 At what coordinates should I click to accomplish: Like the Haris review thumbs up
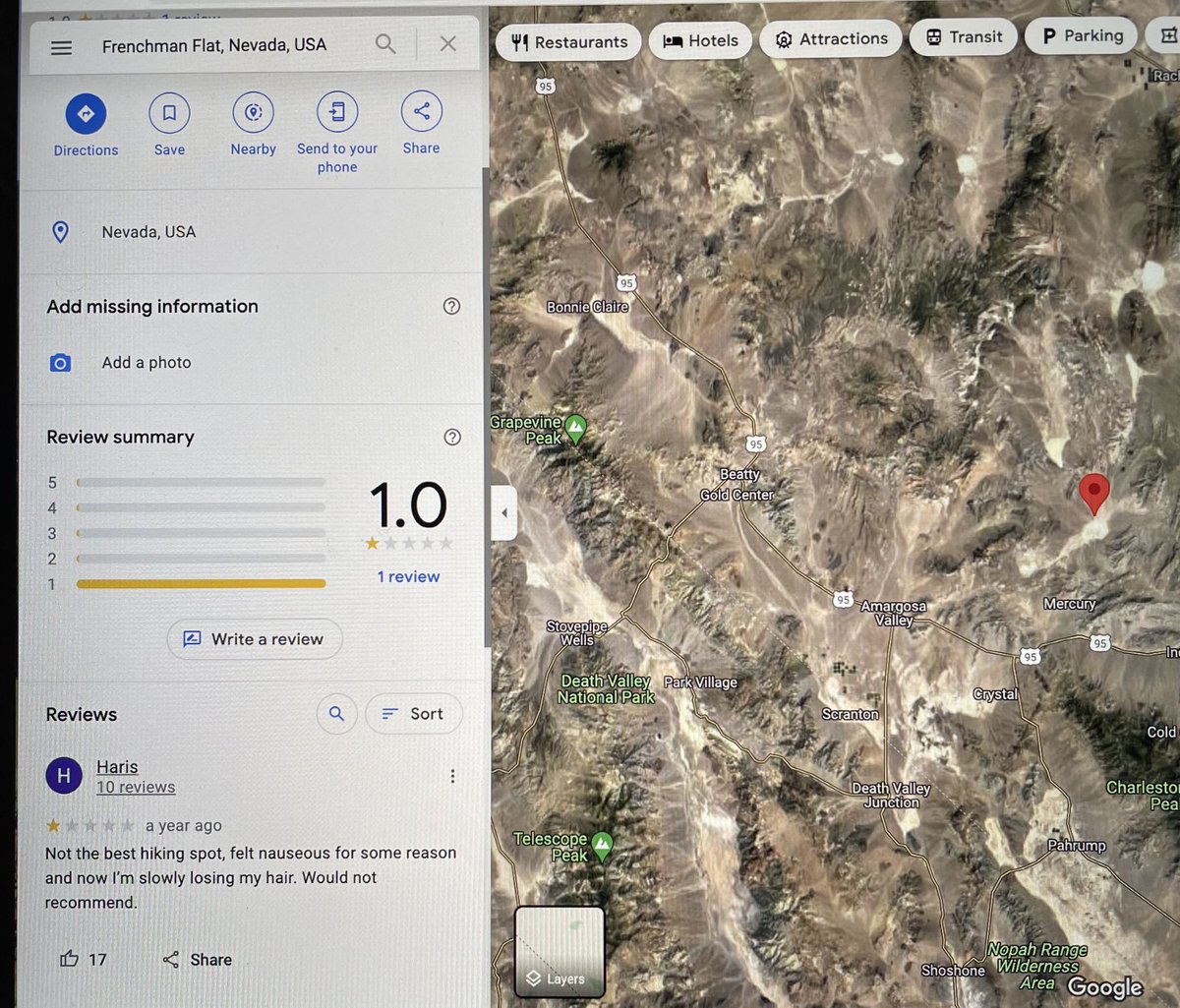coord(69,959)
